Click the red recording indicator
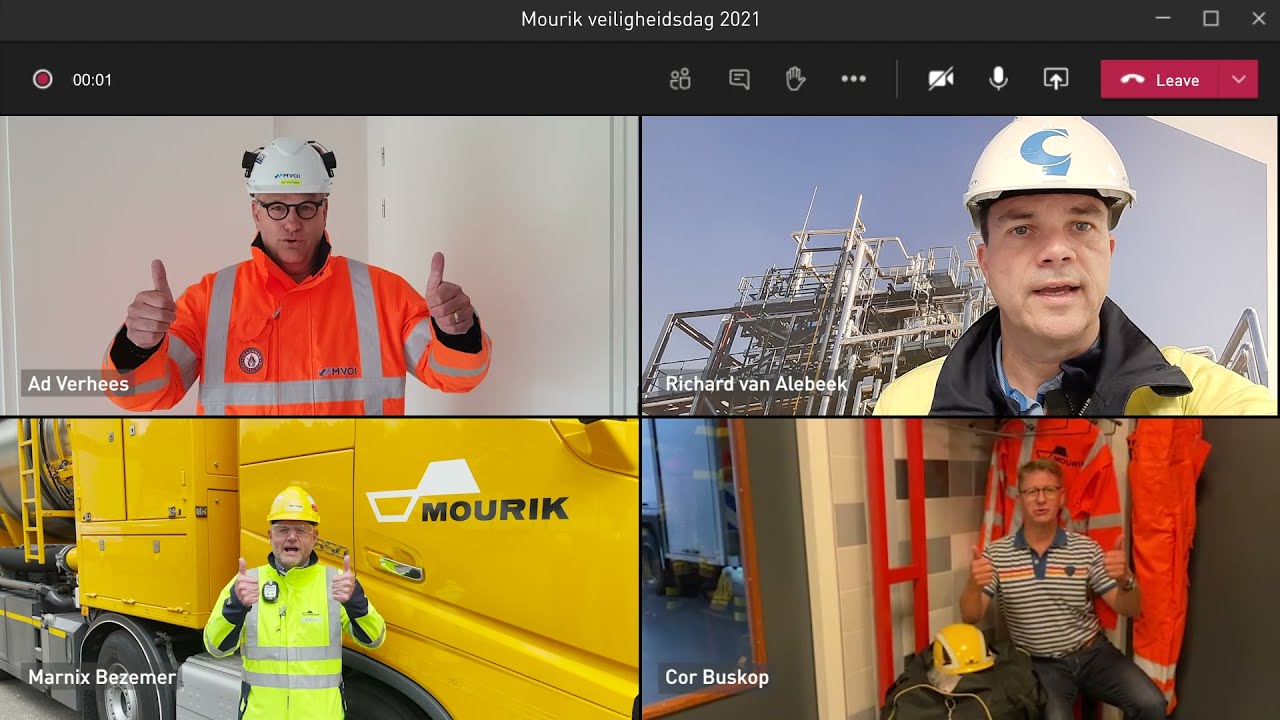 pyautogui.click(x=42, y=79)
